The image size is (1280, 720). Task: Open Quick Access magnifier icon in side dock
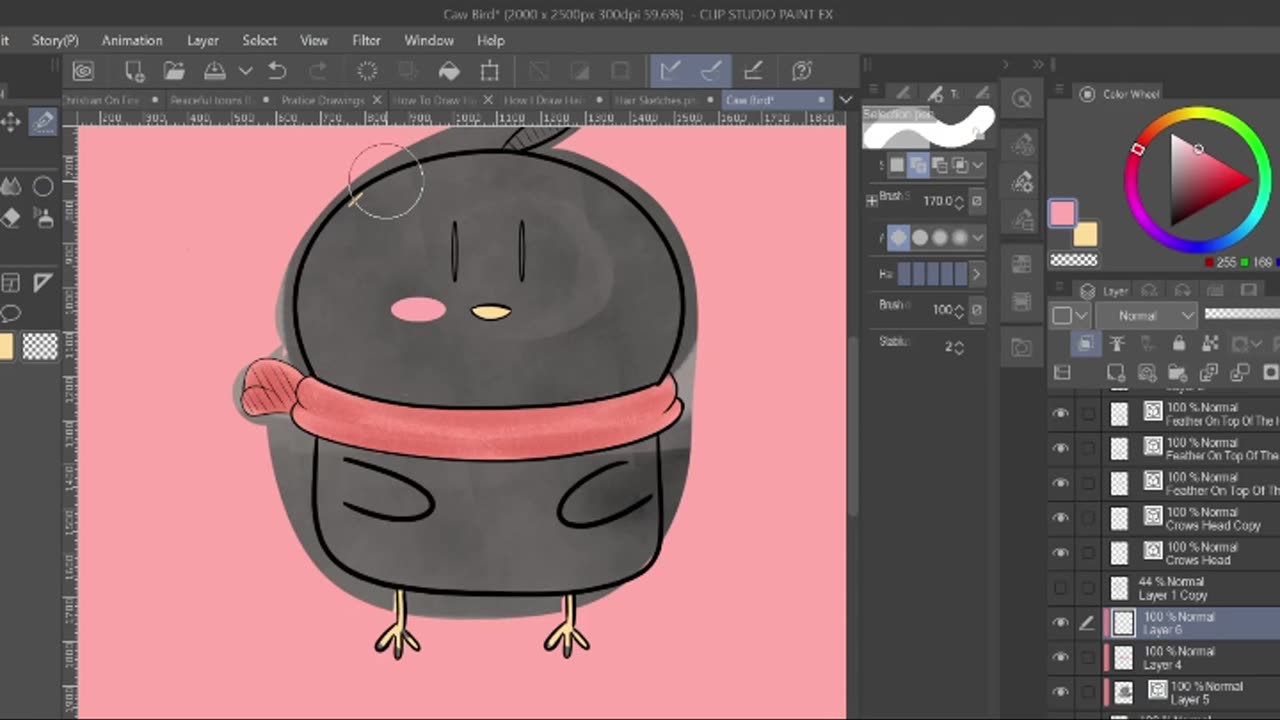1021,98
